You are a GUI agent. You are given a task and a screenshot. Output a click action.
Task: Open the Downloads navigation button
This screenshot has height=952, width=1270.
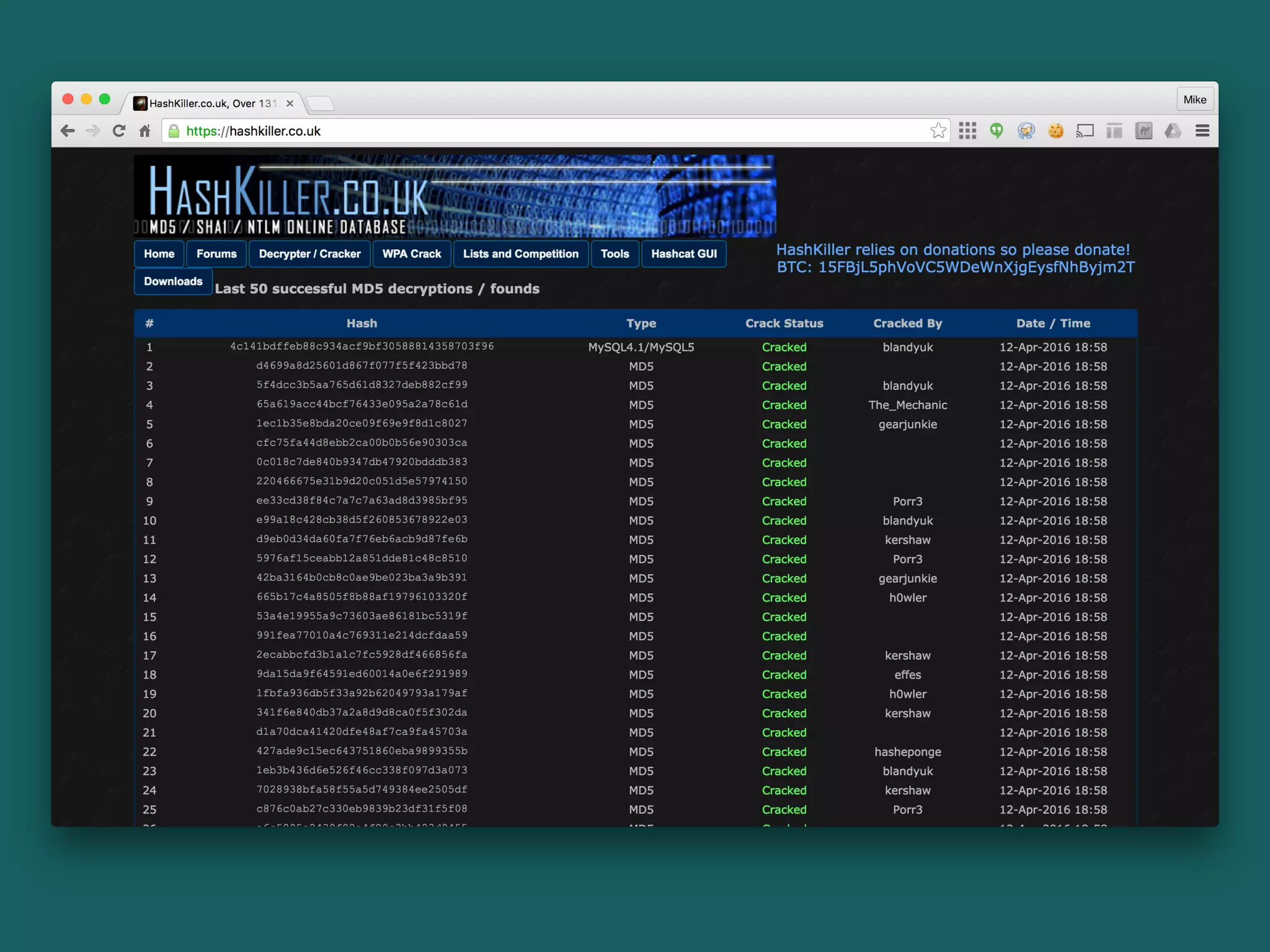173,281
